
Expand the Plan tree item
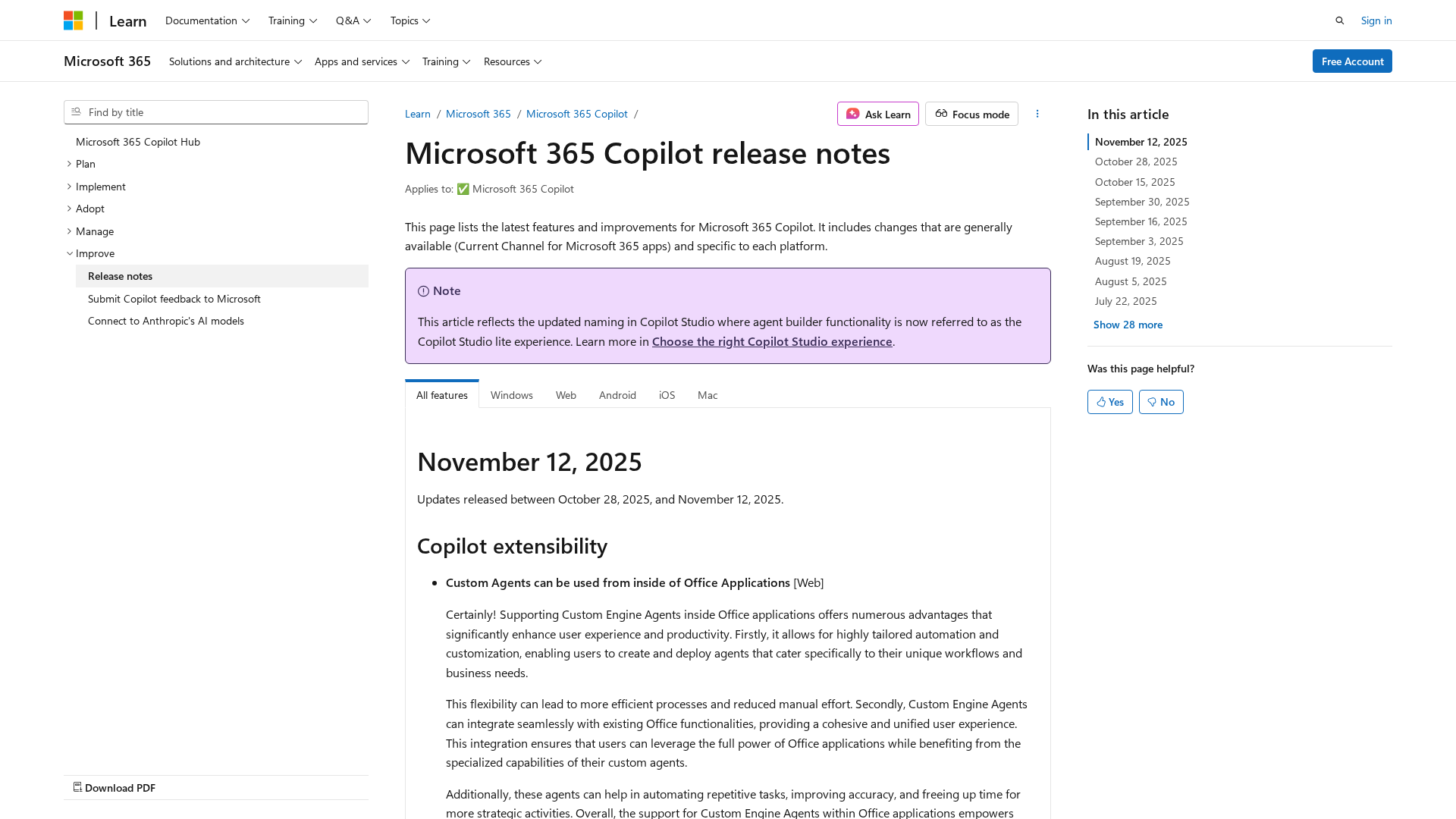coord(69,164)
